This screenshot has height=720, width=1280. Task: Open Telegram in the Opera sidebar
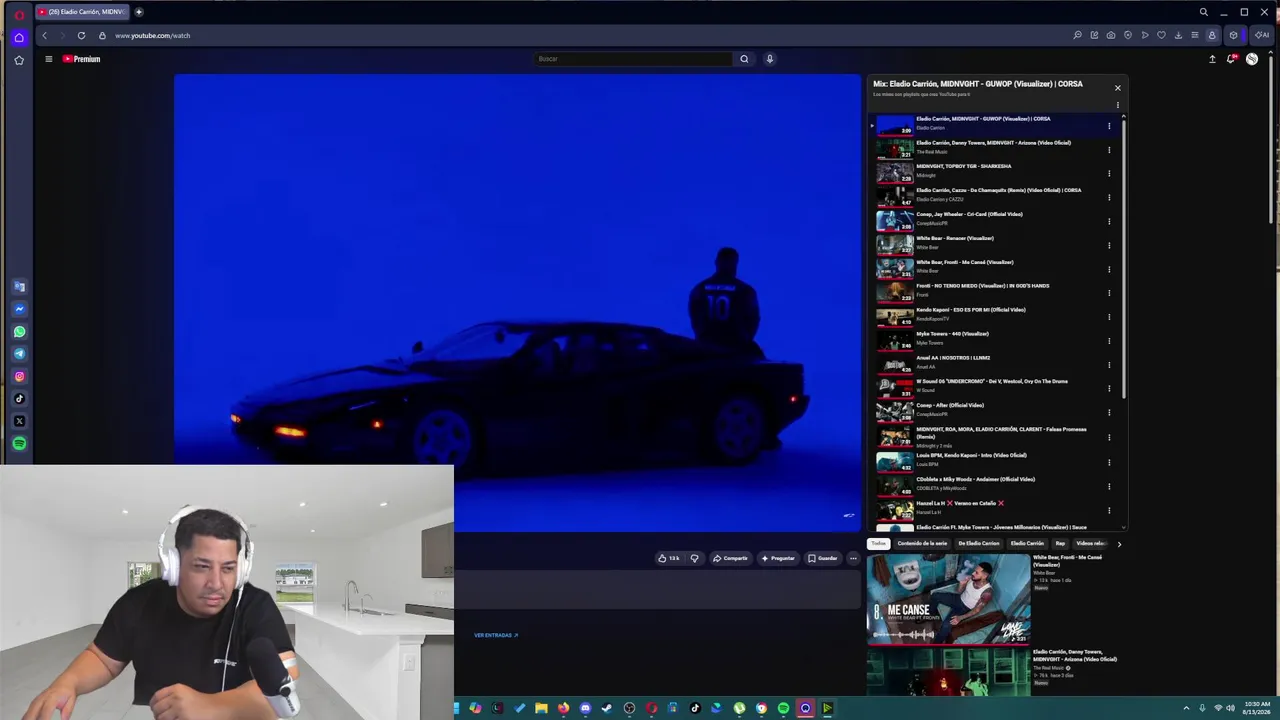[x=19, y=354]
